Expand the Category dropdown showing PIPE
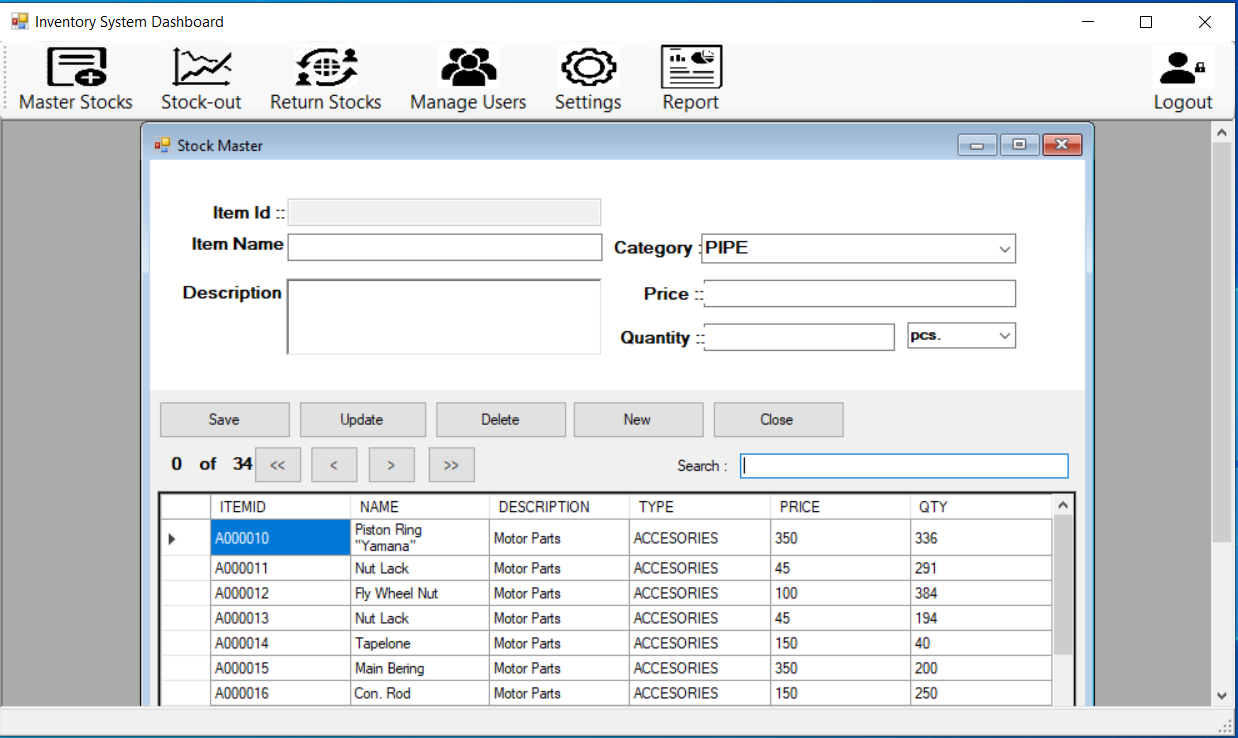 (1004, 249)
